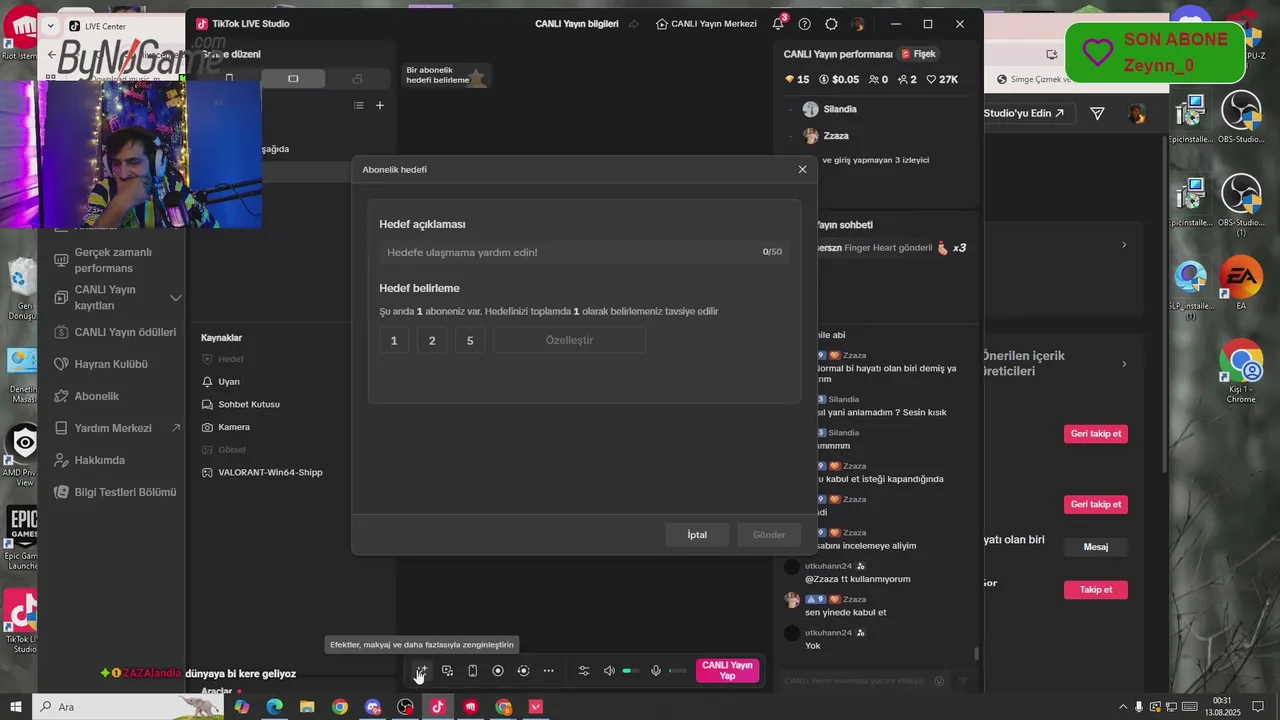1280x720 pixels.
Task: Open notifications bell with badge
Action: click(778, 24)
